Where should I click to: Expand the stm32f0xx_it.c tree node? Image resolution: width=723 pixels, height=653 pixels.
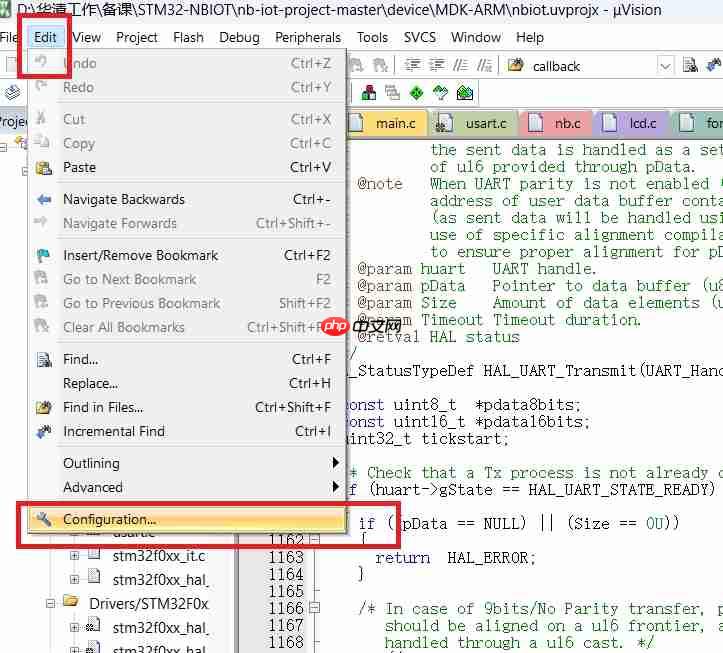click(74, 555)
